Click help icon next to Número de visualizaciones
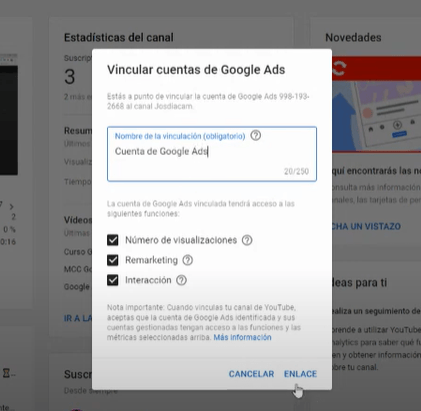This screenshot has width=421, height=411. click(247, 240)
